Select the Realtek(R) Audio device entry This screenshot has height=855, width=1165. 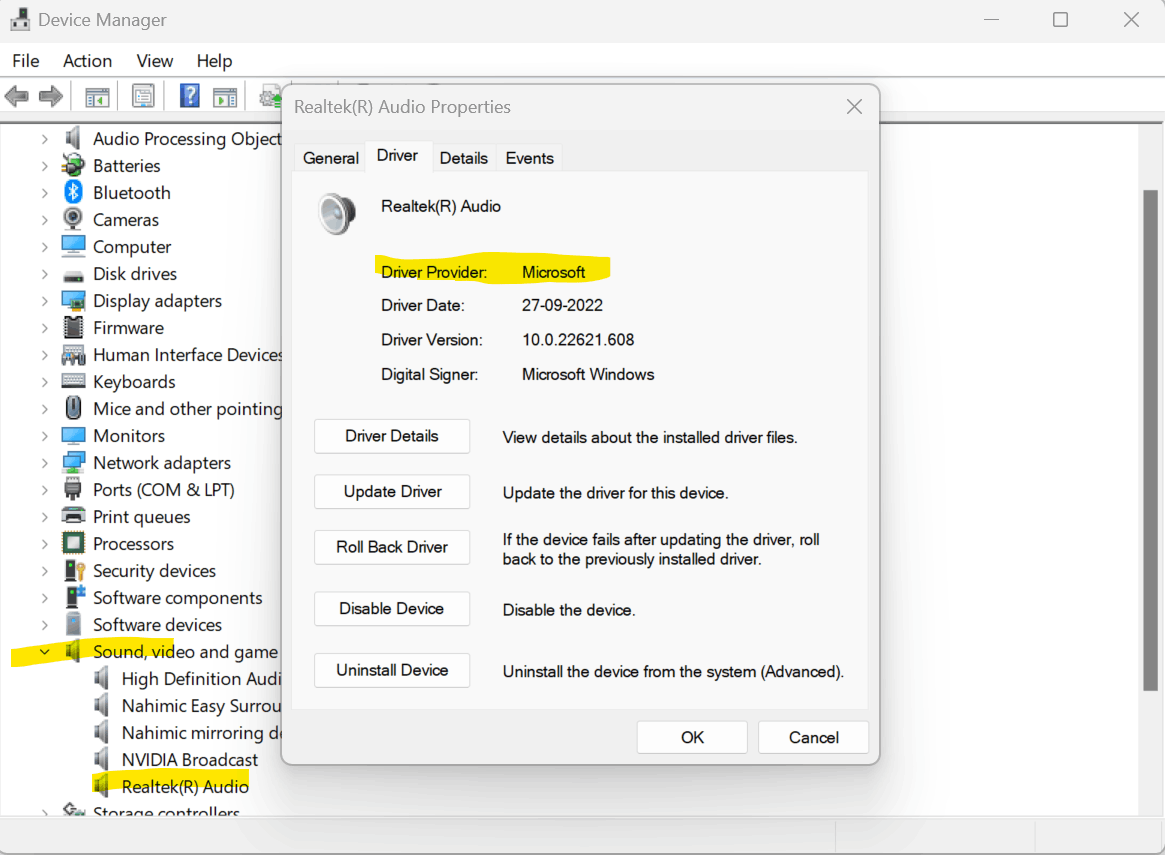pos(185,786)
